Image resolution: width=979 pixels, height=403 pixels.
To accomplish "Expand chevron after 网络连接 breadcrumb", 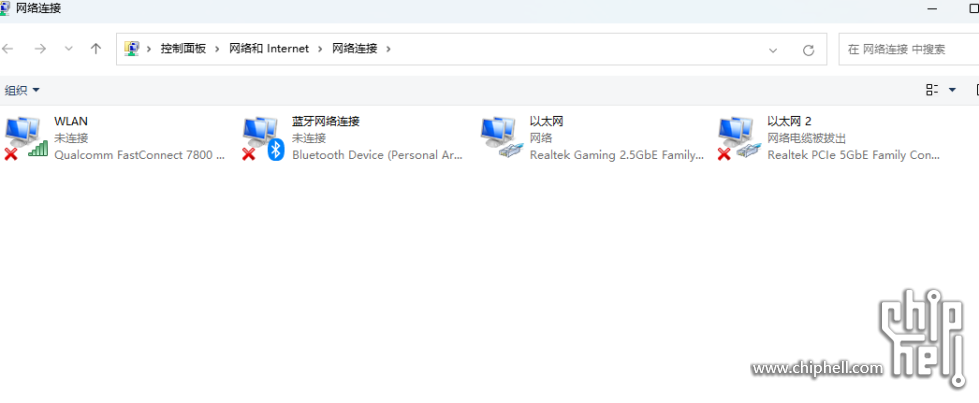I will pyautogui.click(x=388, y=49).
